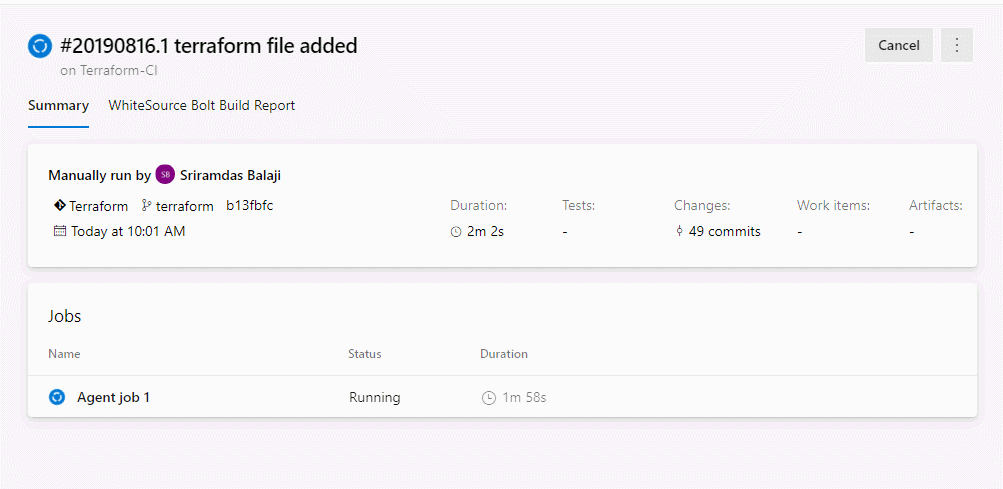The width and height of the screenshot is (1003, 489).
Task: Open the Agent job 1 row
Action: pyautogui.click(x=502, y=397)
